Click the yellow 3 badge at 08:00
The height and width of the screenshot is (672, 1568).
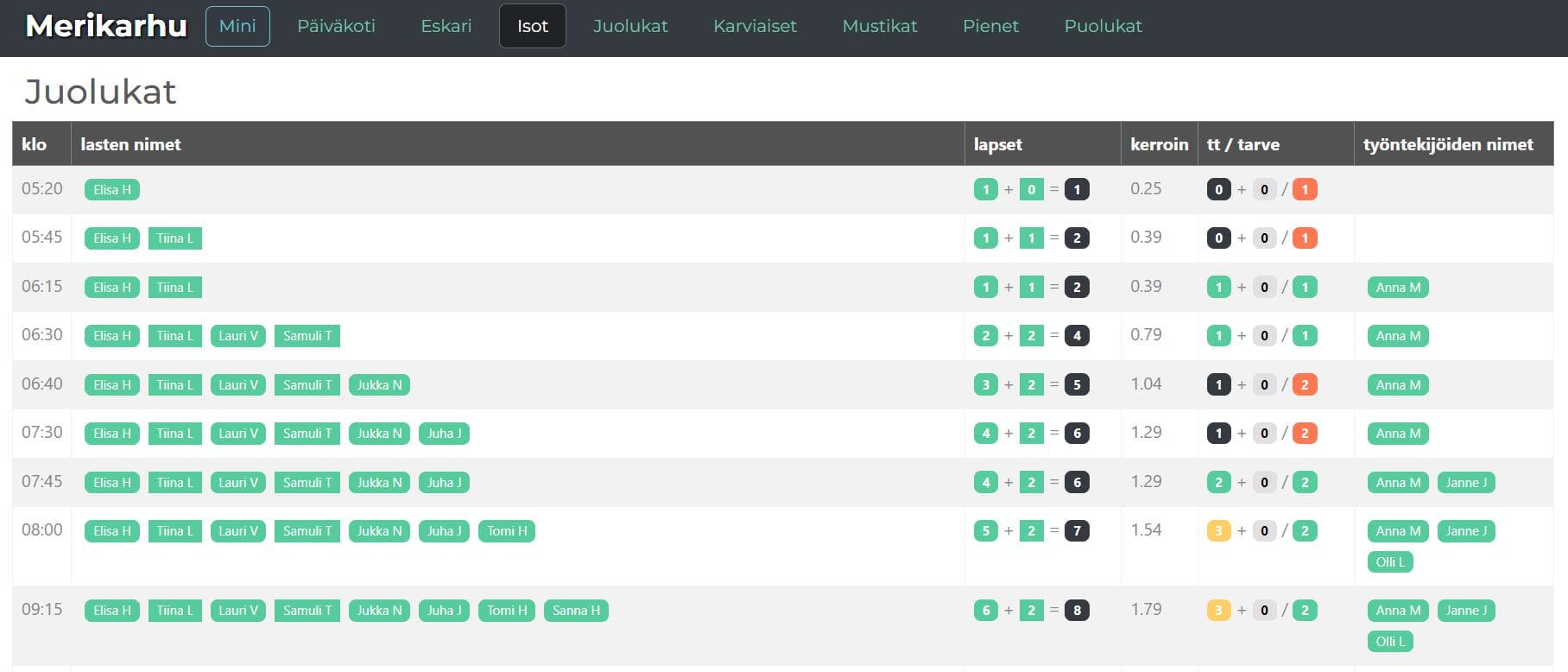[1218, 531]
